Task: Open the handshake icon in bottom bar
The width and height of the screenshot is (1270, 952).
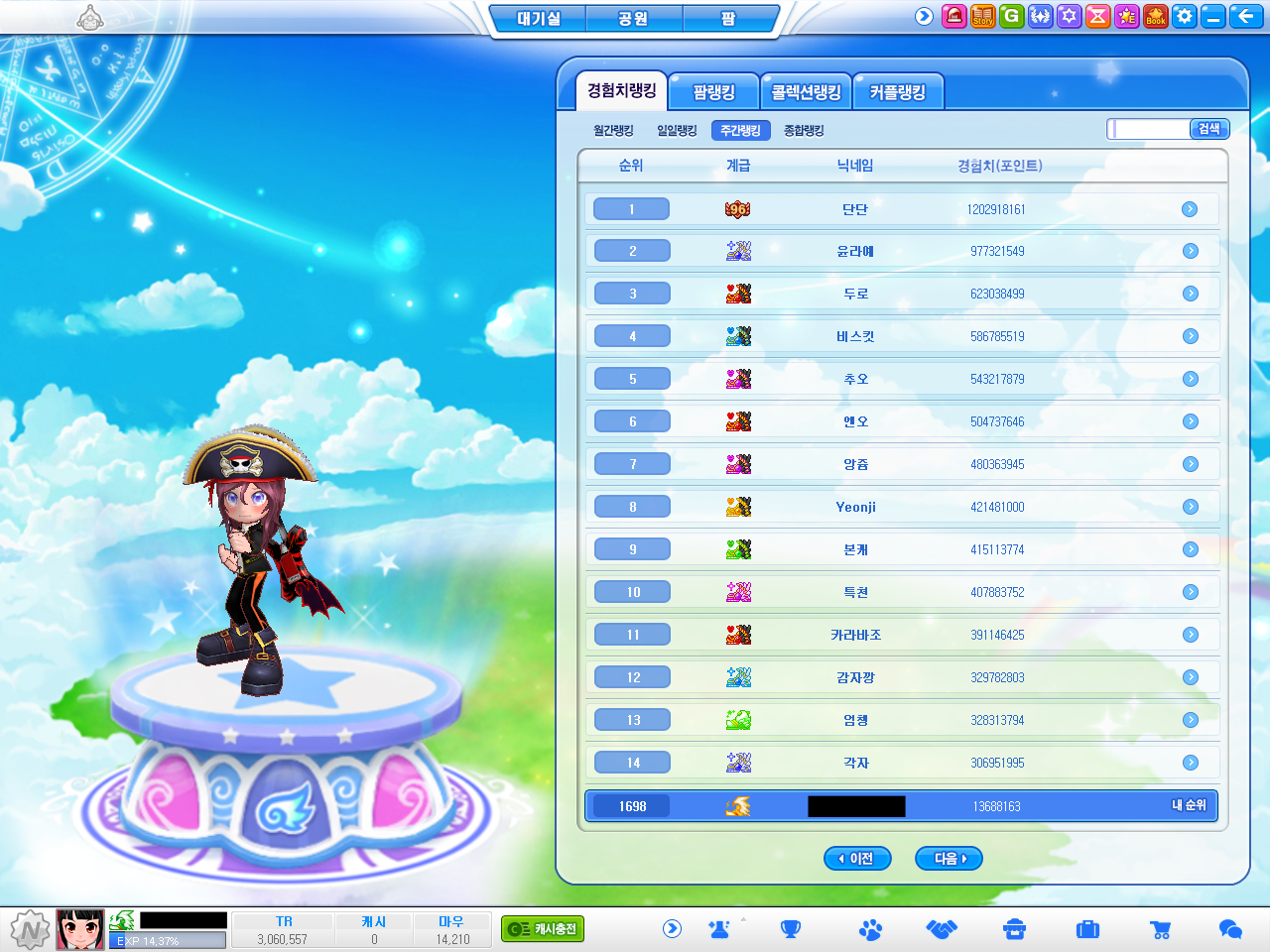Action: pyautogui.click(x=942, y=929)
